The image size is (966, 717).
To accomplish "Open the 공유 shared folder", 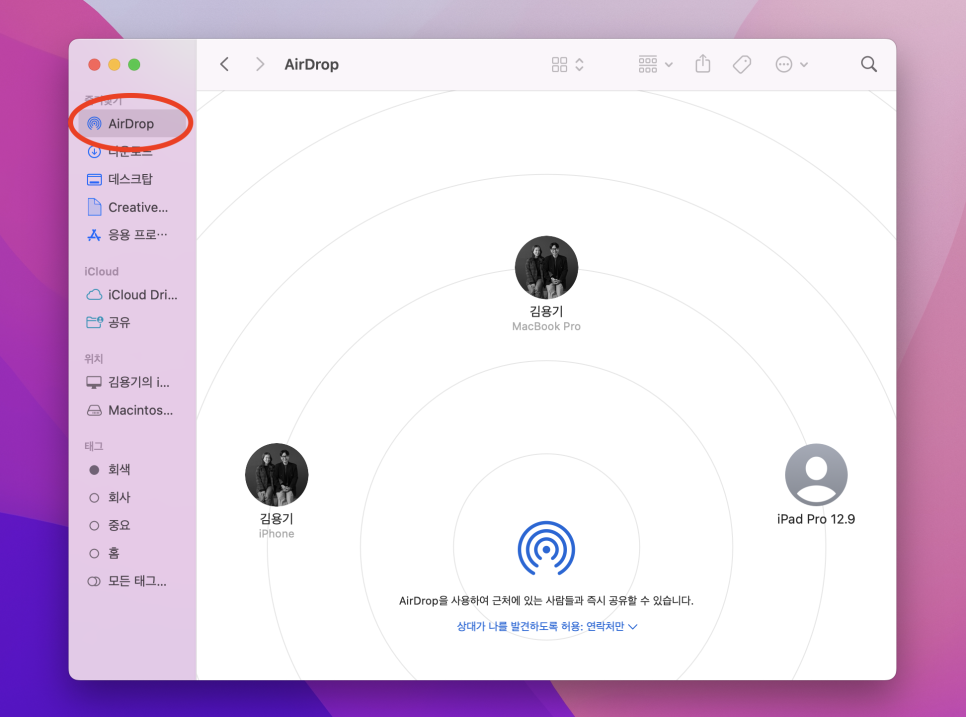I will click(132, 322).
